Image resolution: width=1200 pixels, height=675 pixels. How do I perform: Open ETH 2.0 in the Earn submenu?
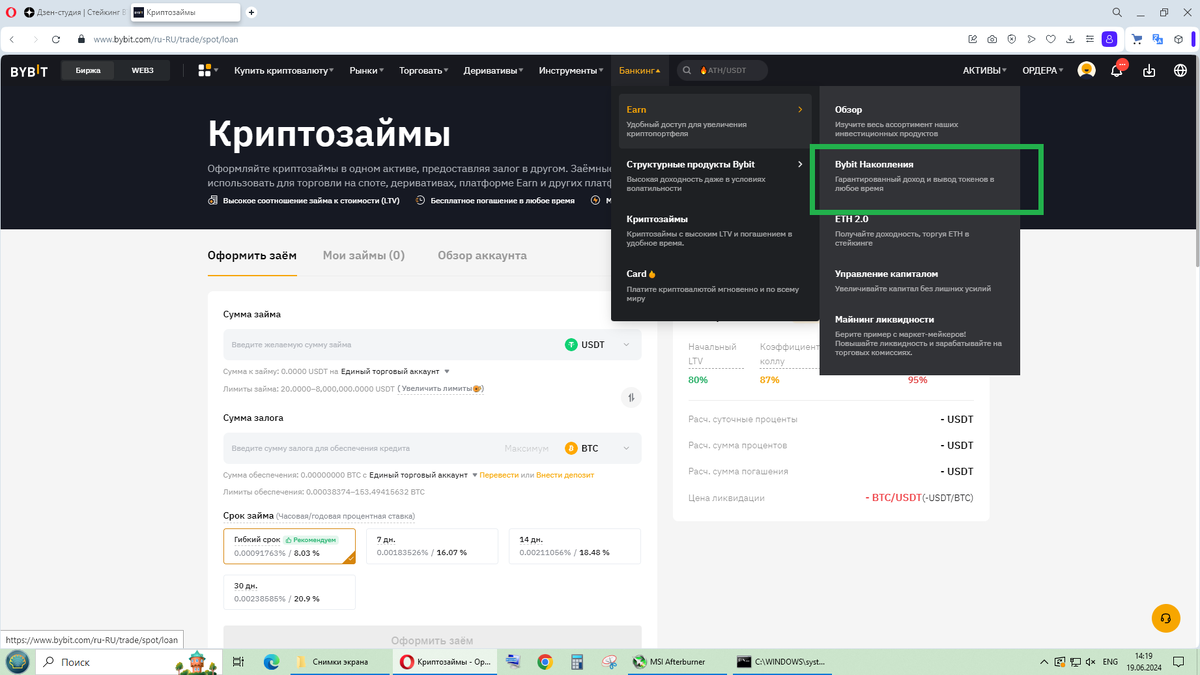(x=918, y=229)
